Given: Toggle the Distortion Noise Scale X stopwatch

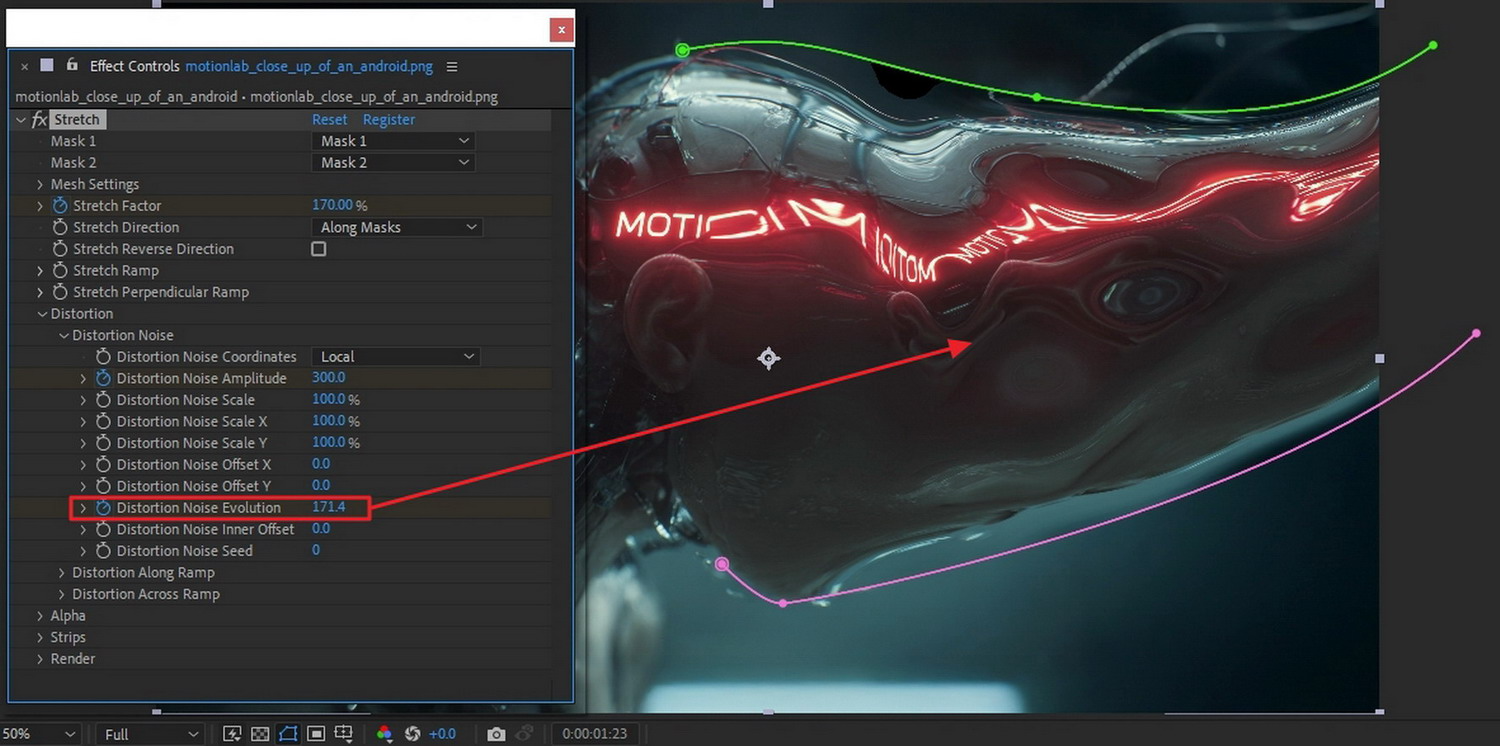Looking at the screenshot, I should coord(103,421).
